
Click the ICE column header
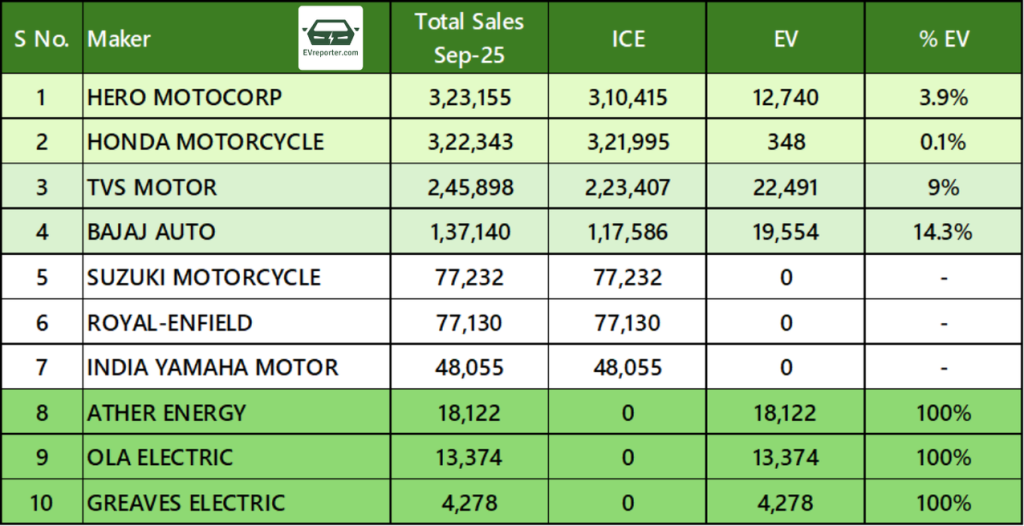pos(629,39)
